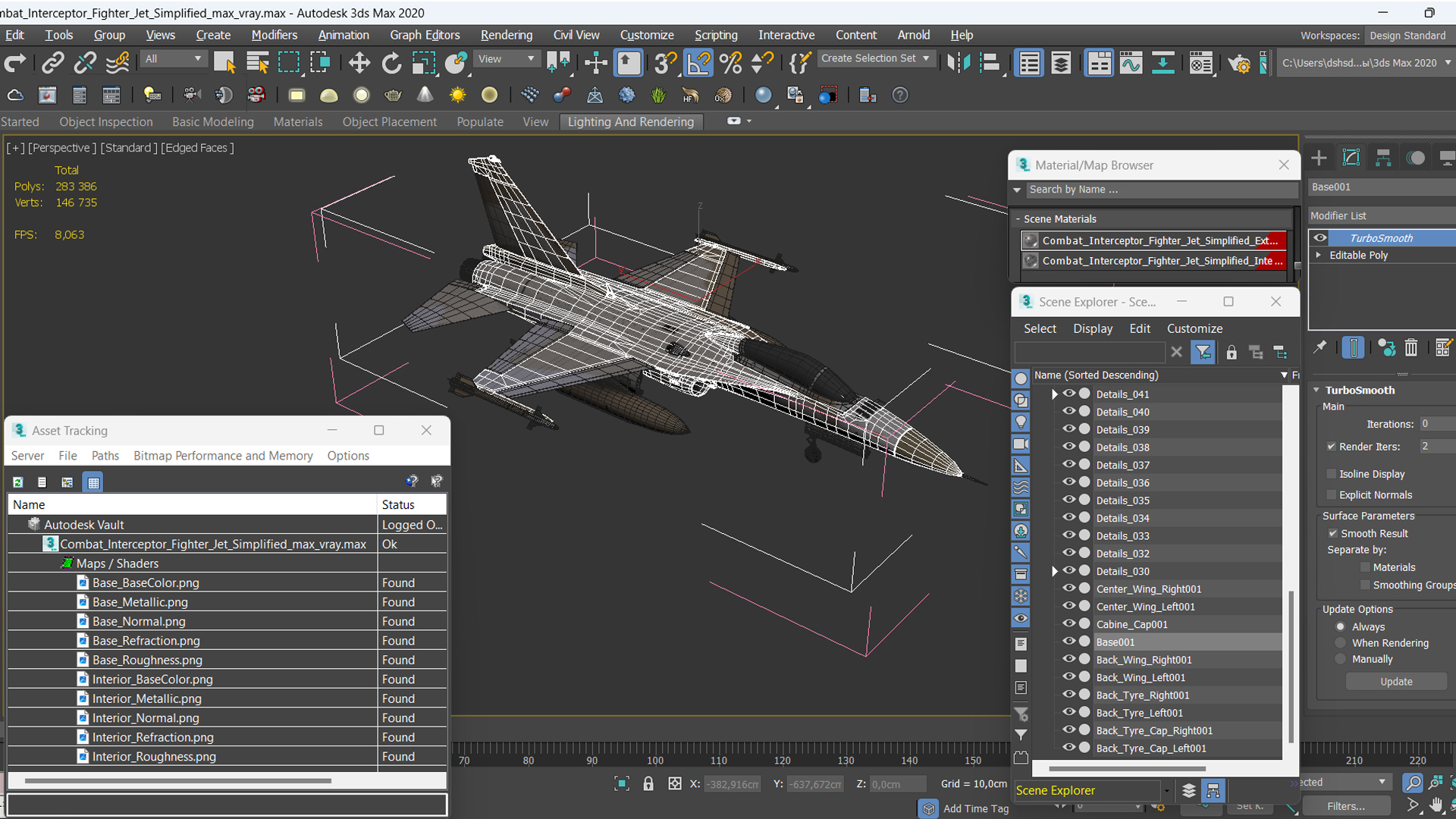Click the Mirror tool icon
This screenshot has width=1456, height=819.
click(959, 63)
